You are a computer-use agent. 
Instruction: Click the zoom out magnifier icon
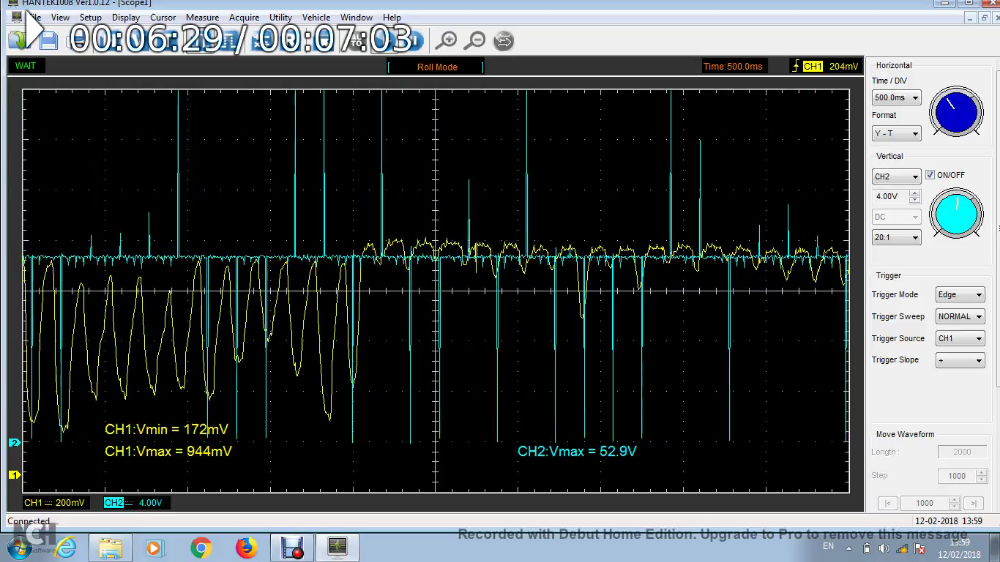click(475, 40)
